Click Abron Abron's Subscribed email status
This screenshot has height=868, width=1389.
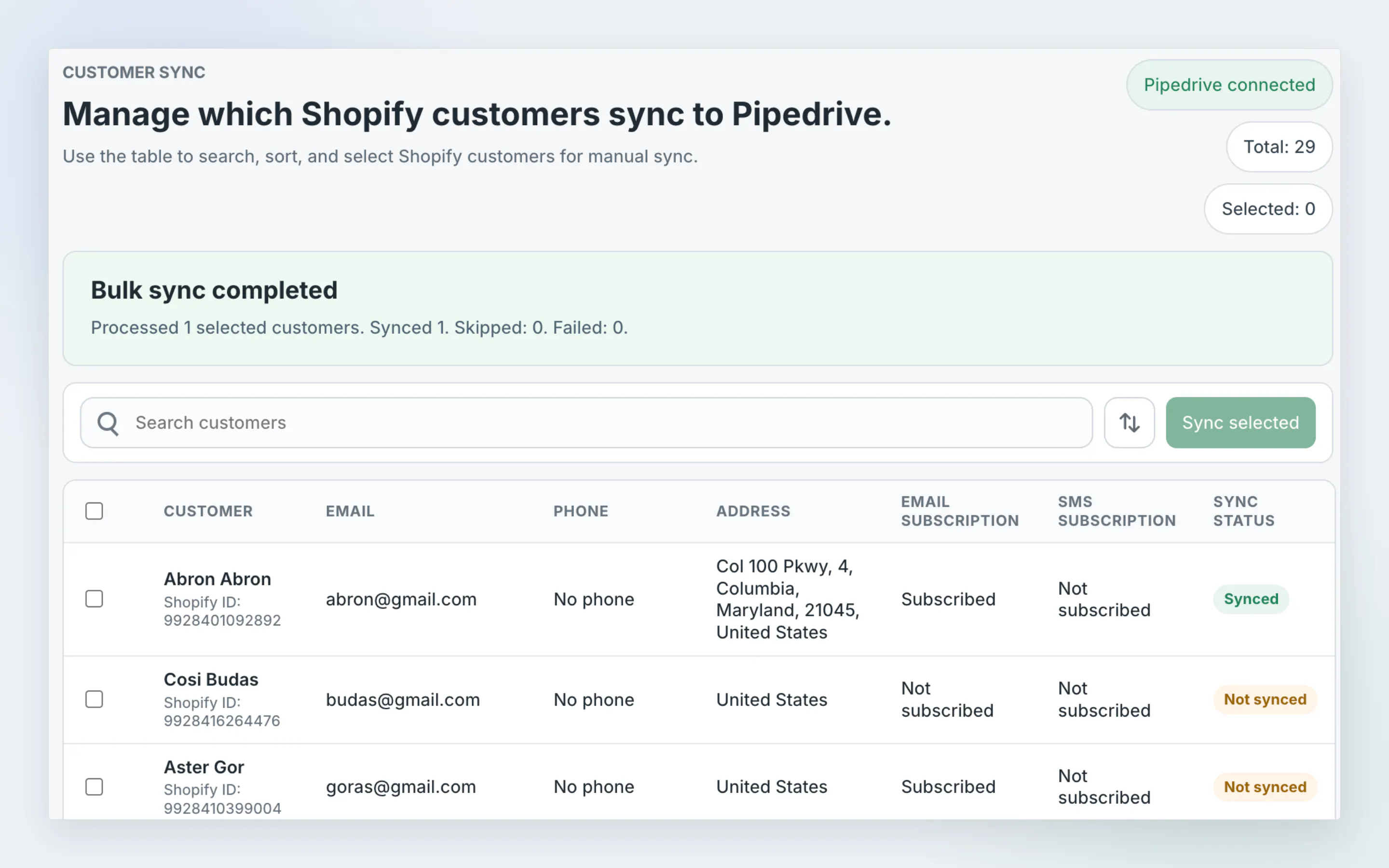tap(948, 599)
